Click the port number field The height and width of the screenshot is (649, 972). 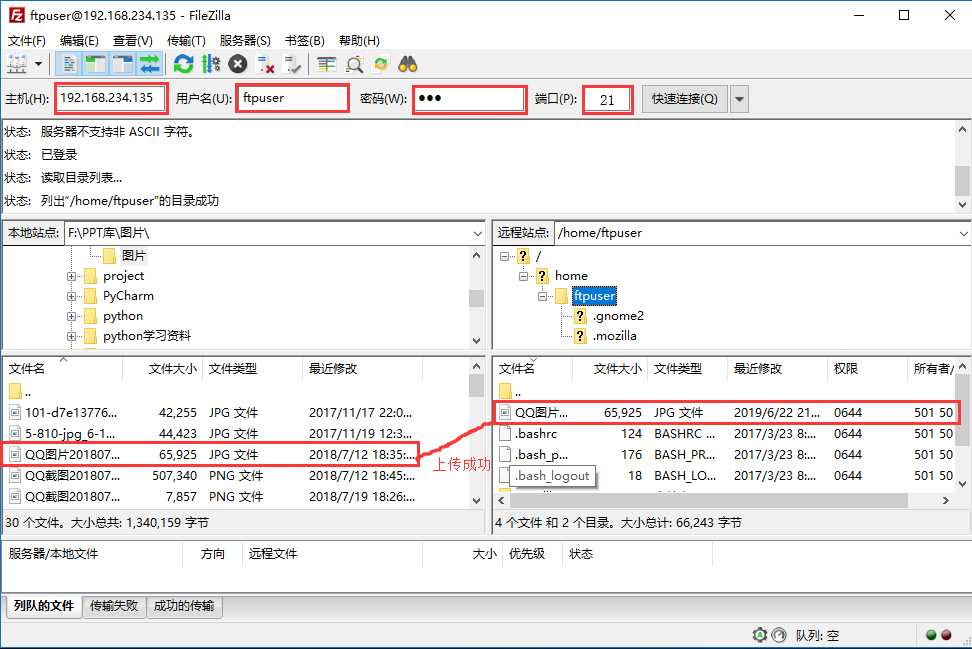(x=608, y=99)
